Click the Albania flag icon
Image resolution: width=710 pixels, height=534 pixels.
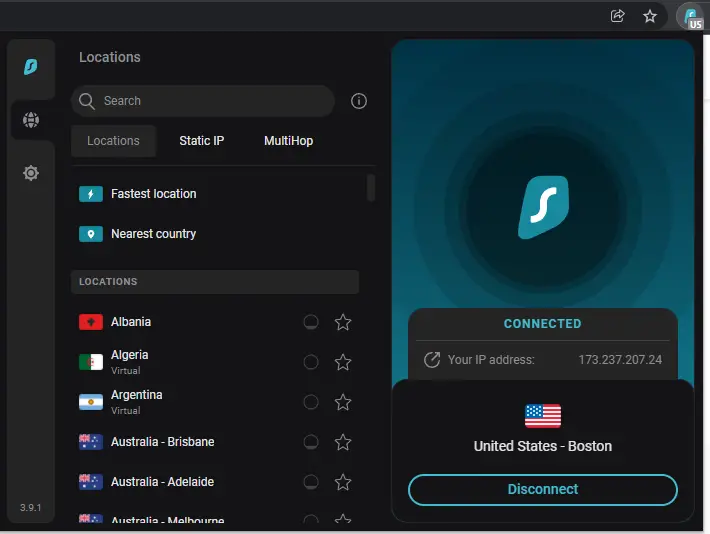(x=91, y=322)
